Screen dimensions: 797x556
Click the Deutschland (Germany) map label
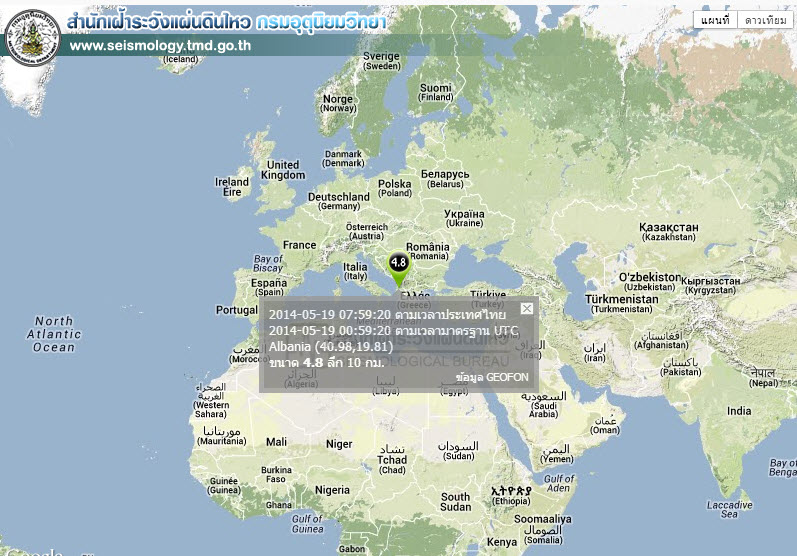339,201
